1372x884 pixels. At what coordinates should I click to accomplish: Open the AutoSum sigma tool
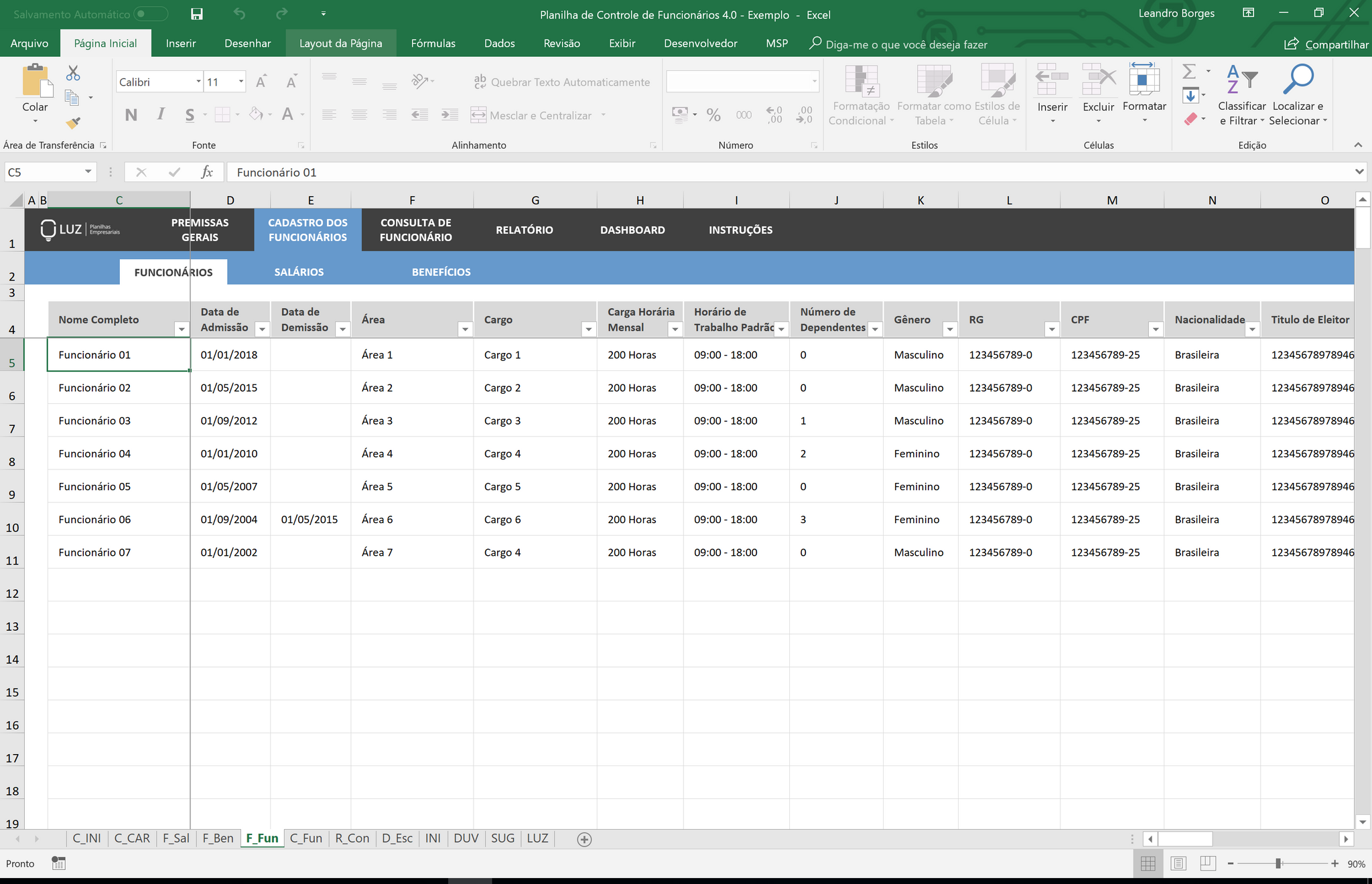pyautogui.click(x=1189, y=71)
